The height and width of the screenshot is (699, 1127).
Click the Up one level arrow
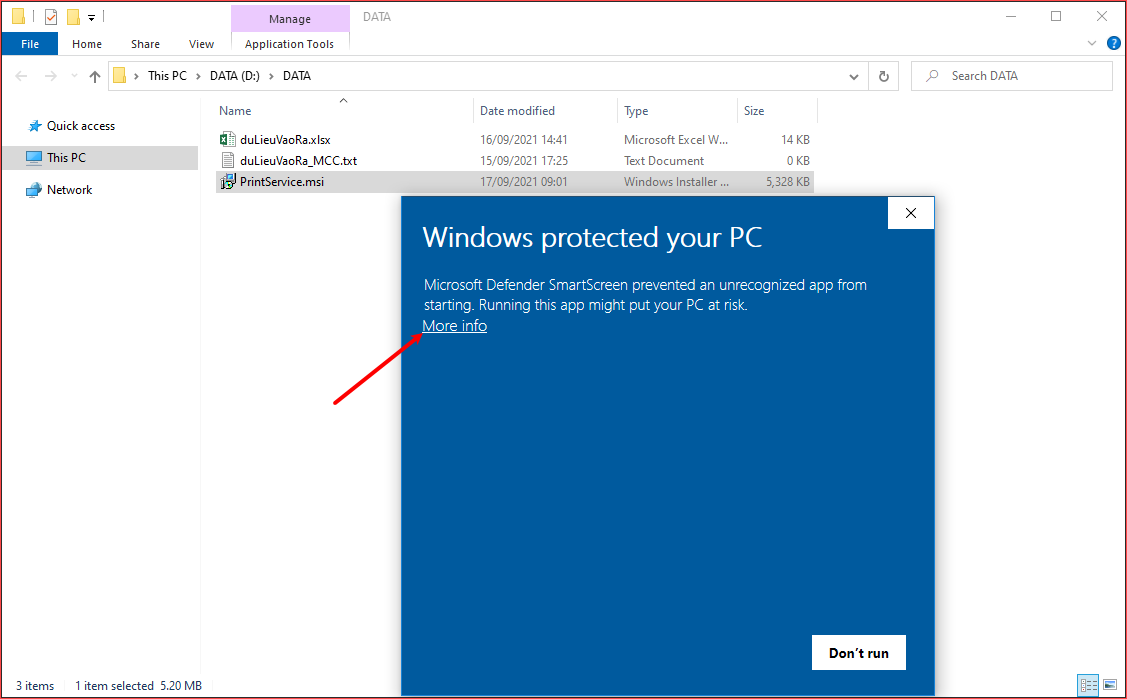pyautogui.click(x=94, y=76)
